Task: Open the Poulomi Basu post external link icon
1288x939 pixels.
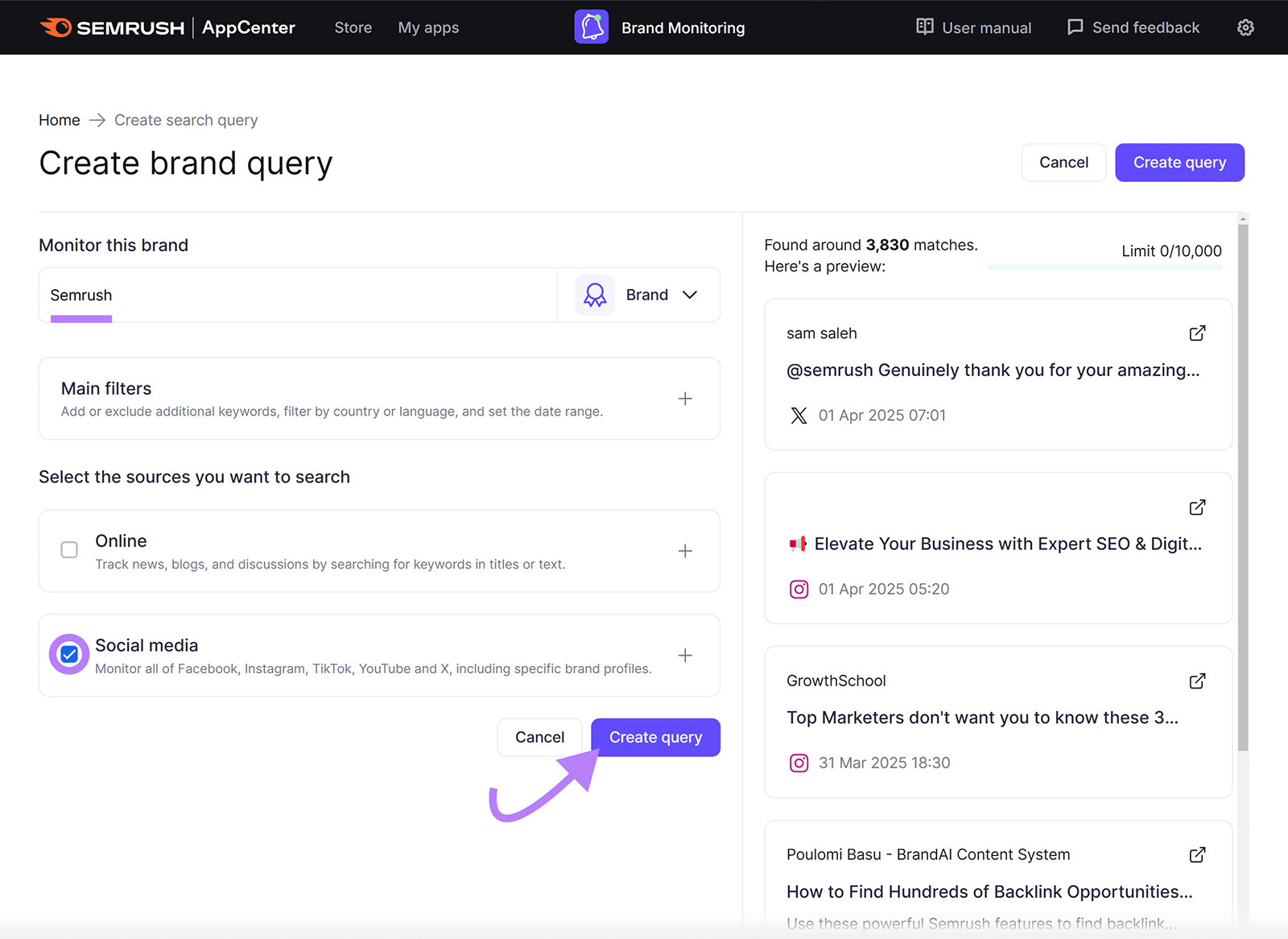Action: (x=1197, y=854)
